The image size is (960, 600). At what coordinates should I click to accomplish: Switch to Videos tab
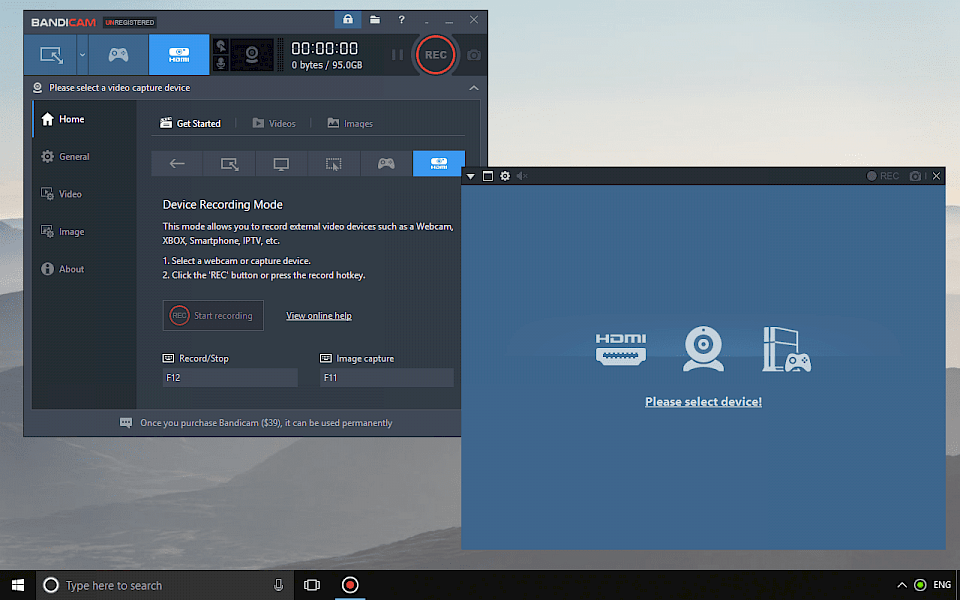[x=274, y=123]
